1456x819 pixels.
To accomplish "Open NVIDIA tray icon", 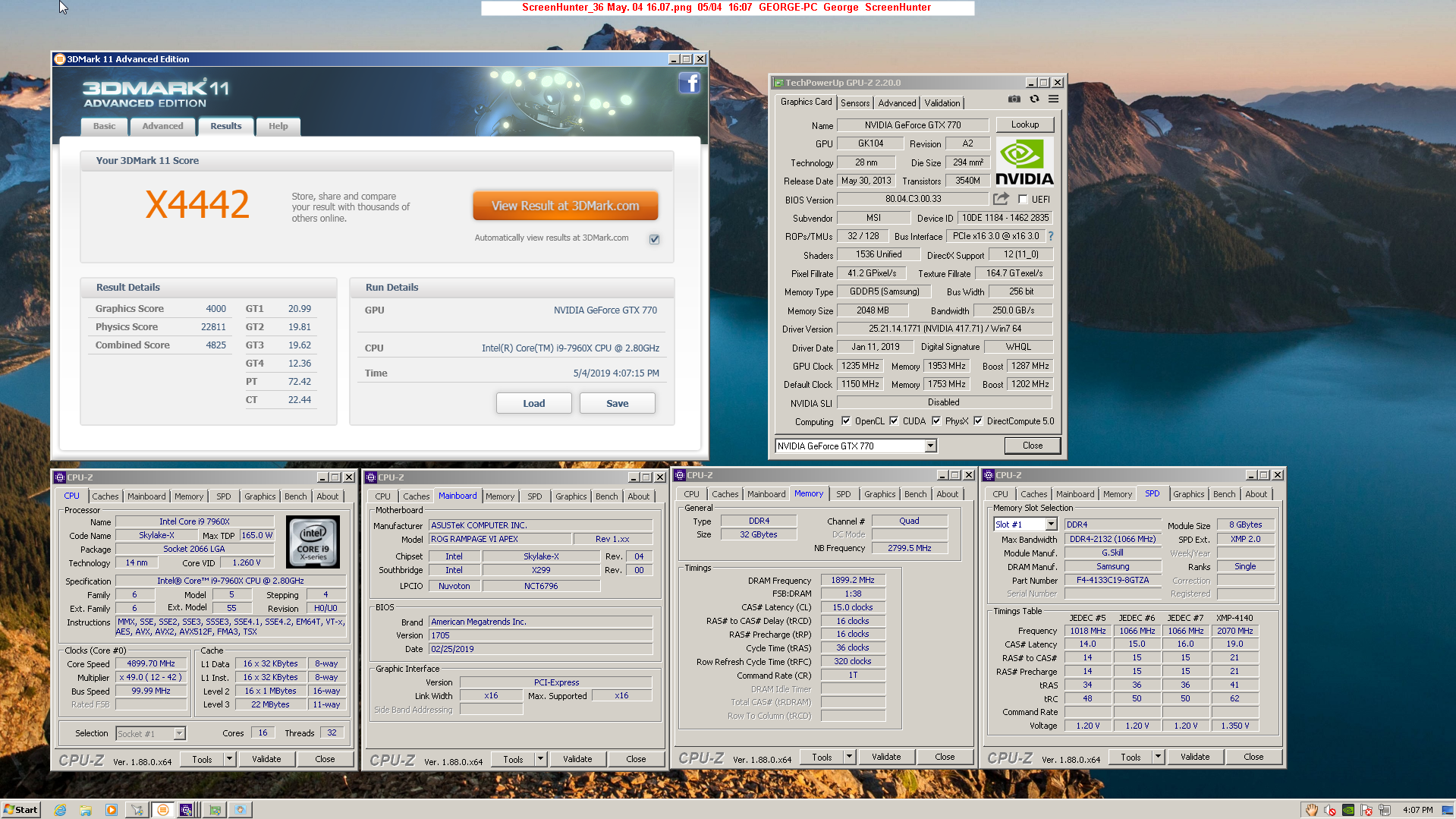I will 1348,810.
